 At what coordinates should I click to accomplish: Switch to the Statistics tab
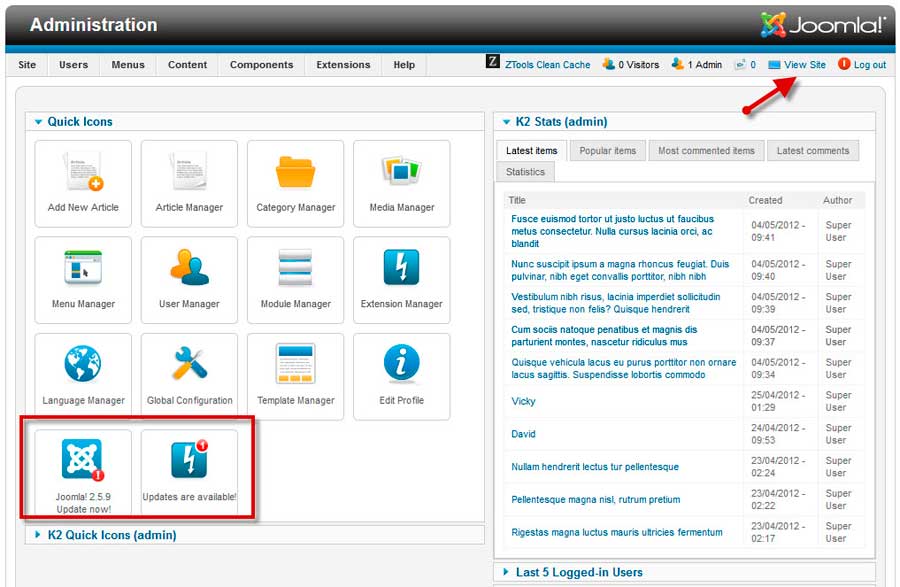point(525,172)
